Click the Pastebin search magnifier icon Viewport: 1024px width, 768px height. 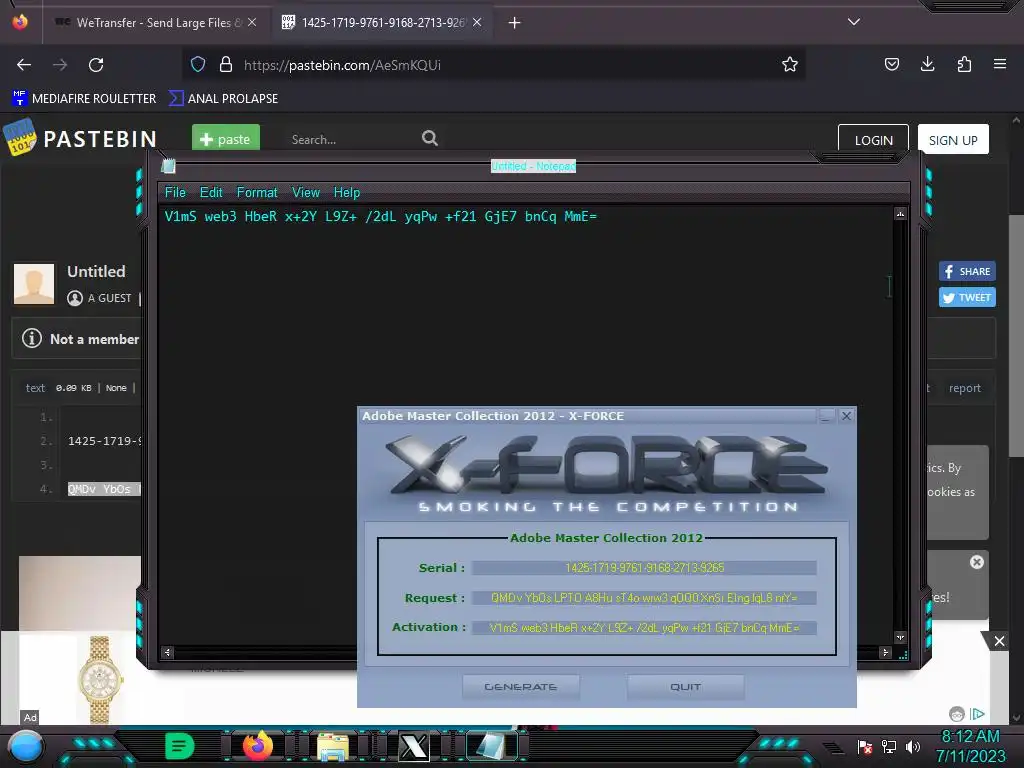pos(430,138)
